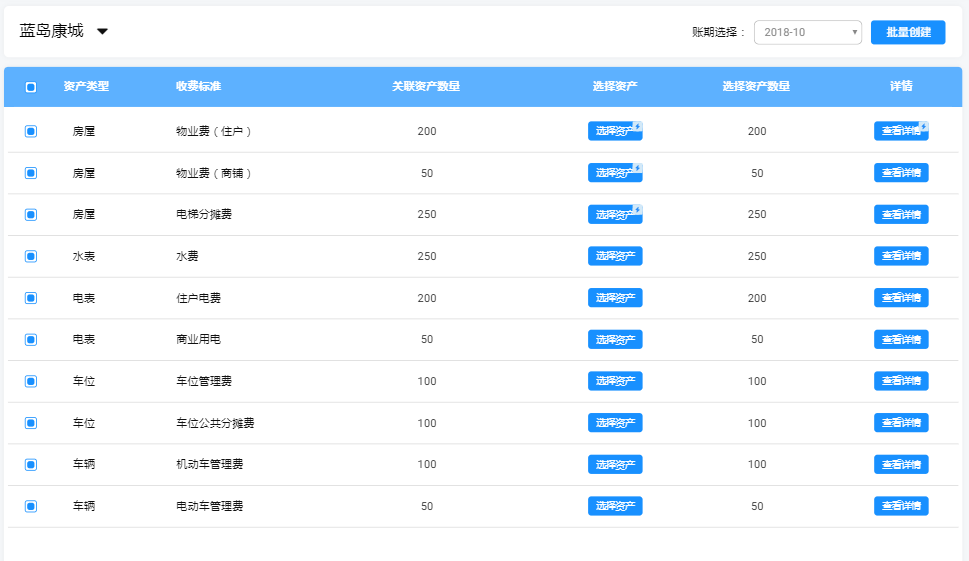The height and width of the screenshot is (561, 969).
Task: Uncheck the 水费 row checkbox
Action: [x=31, y=256]
